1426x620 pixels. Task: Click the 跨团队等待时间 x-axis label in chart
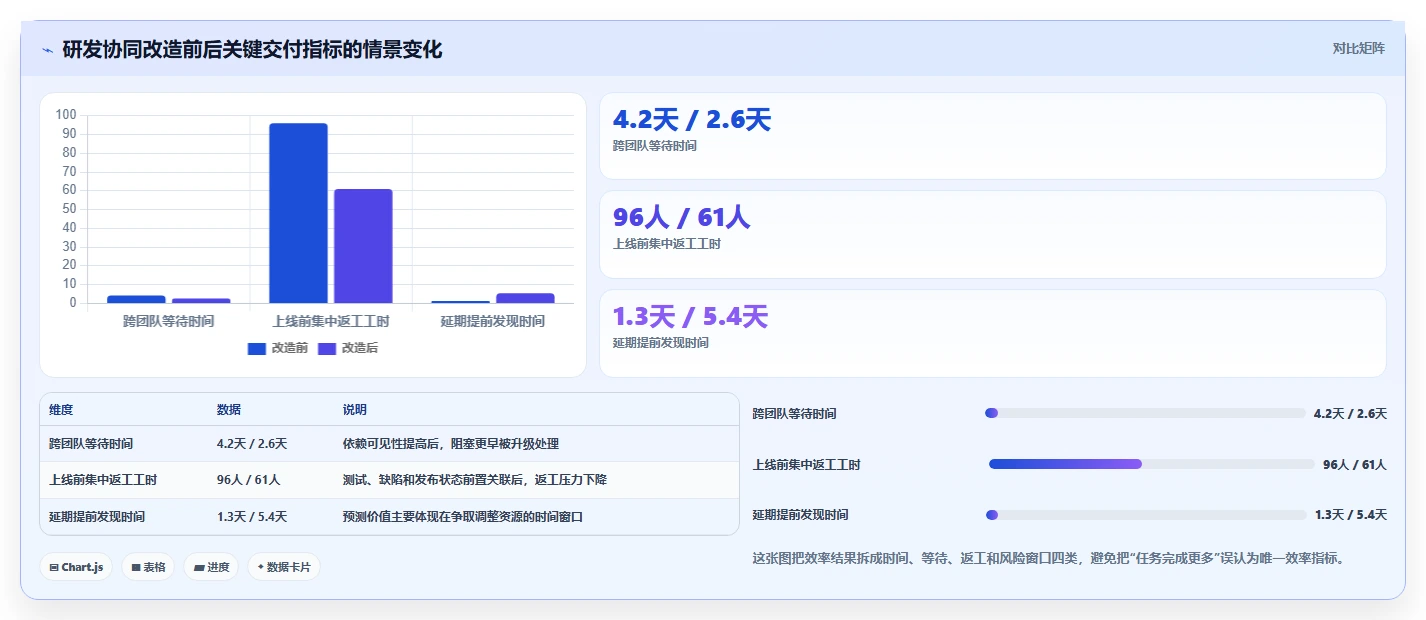pyautogui.click(x=168, y=321)
